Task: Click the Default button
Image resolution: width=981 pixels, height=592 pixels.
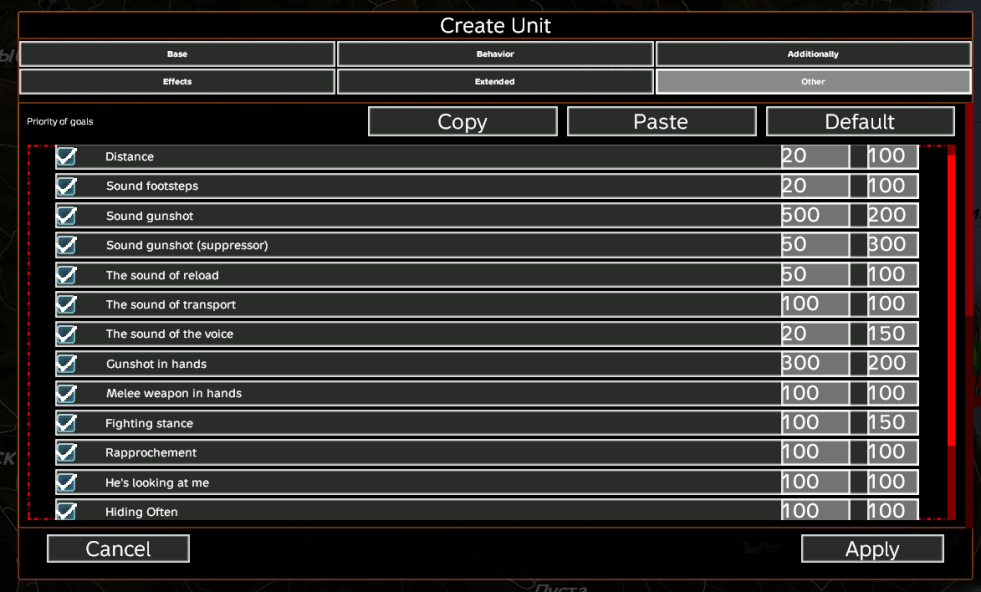Action: click(859, 122)
